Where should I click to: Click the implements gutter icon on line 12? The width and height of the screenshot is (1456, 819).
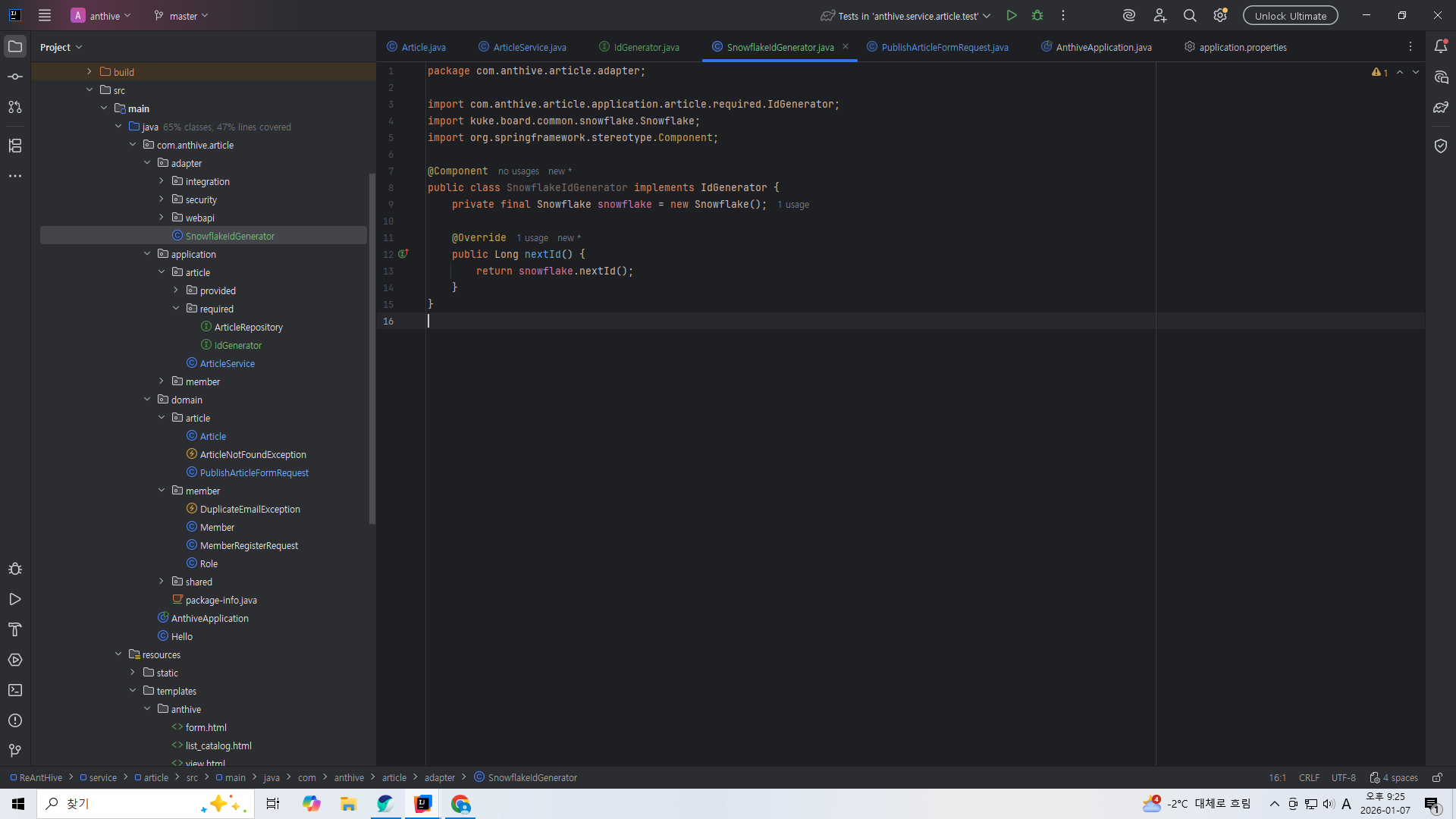[403, 254]
